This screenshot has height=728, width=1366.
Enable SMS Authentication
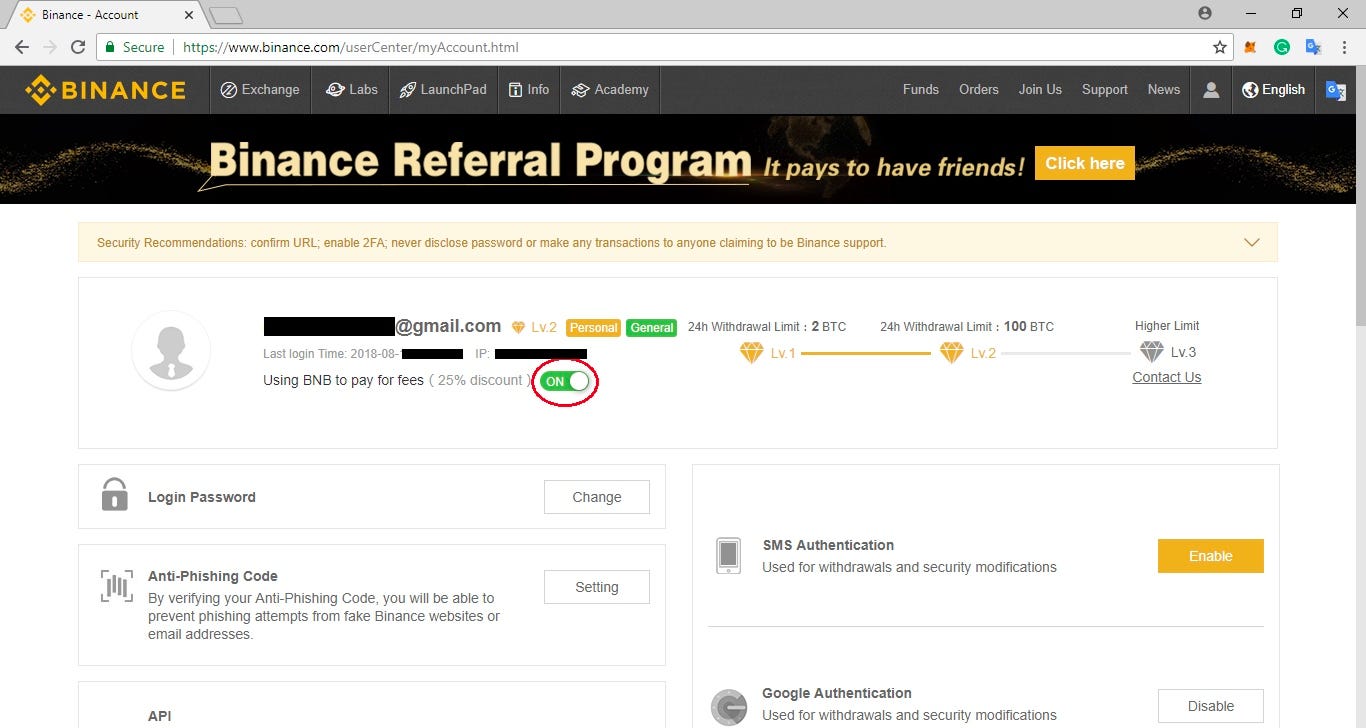(1211, 556)
